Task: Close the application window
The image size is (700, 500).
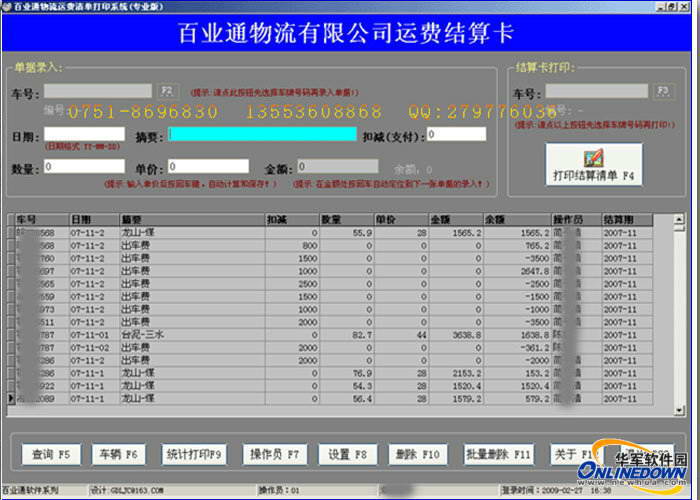Action: tap(684, 6)
